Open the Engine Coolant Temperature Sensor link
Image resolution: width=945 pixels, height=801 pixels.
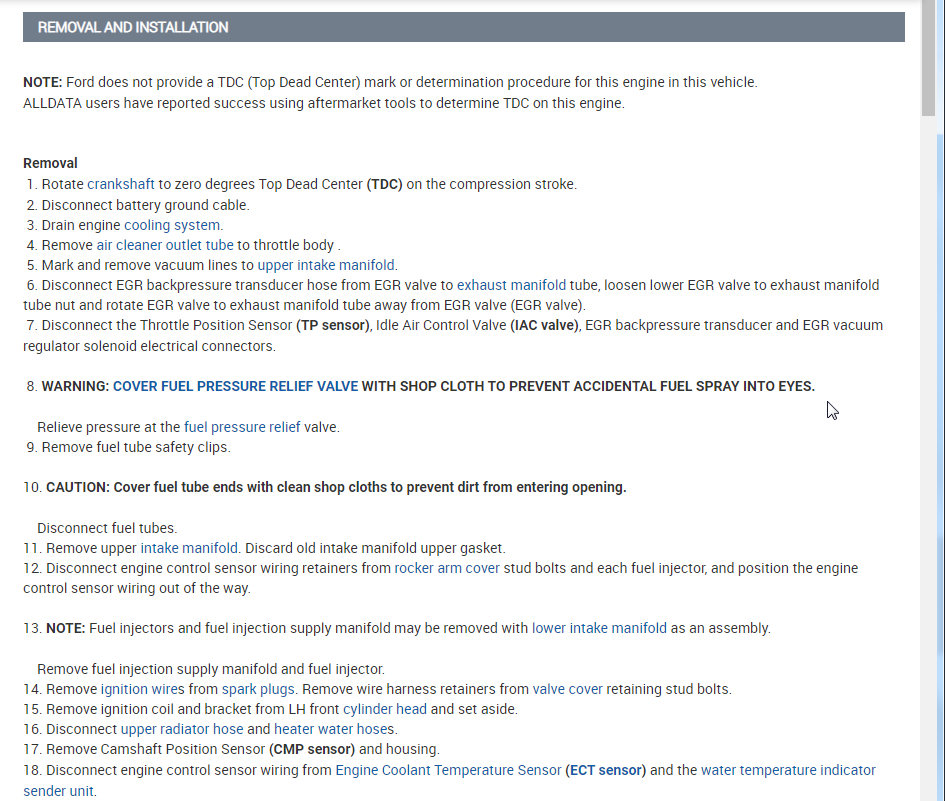click(448, 770)
